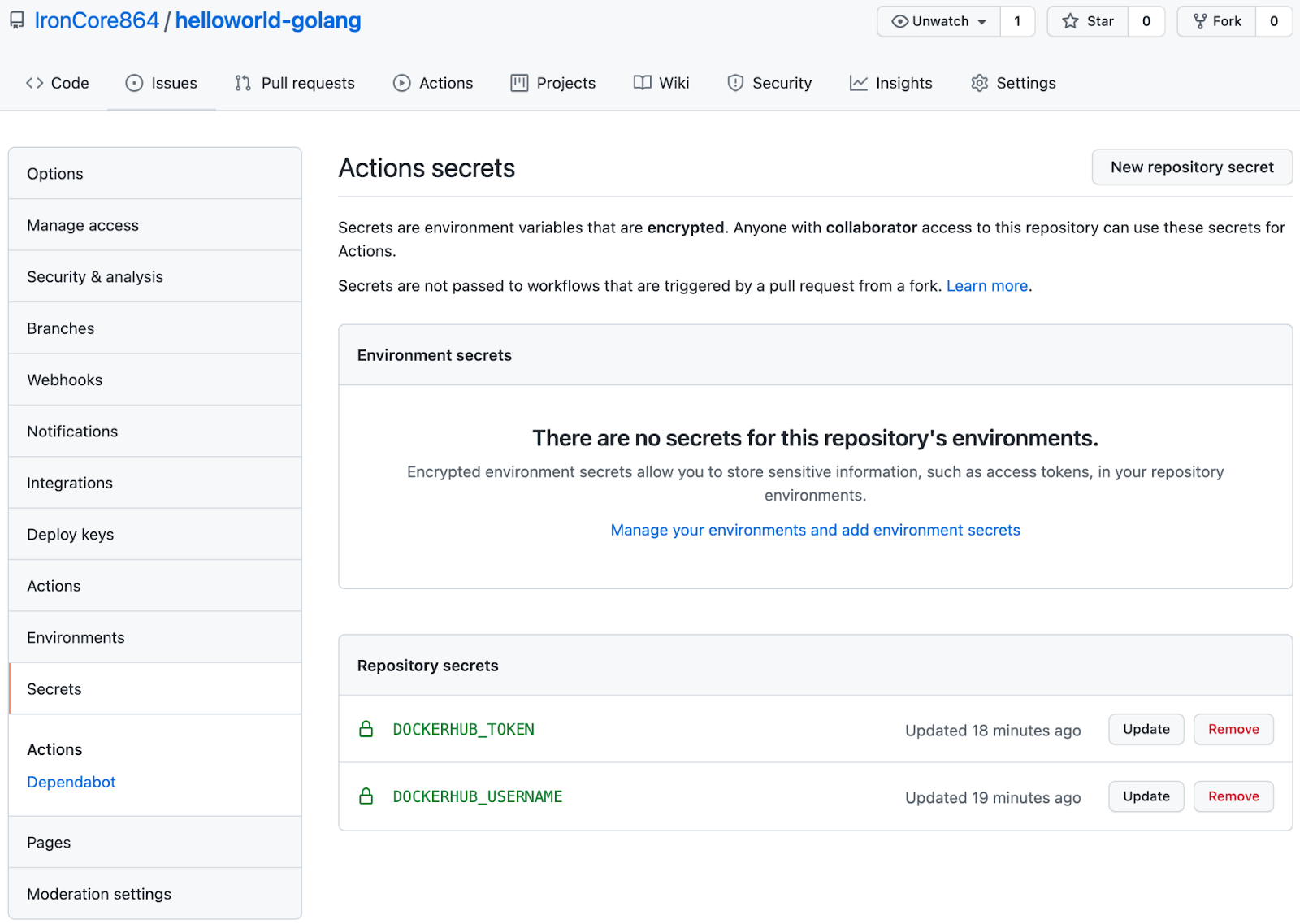Image resolution: width=1300 pixels, height=924 pixels.
Task: Click the star icon in the Star button
Action: tap(1071, 21)
